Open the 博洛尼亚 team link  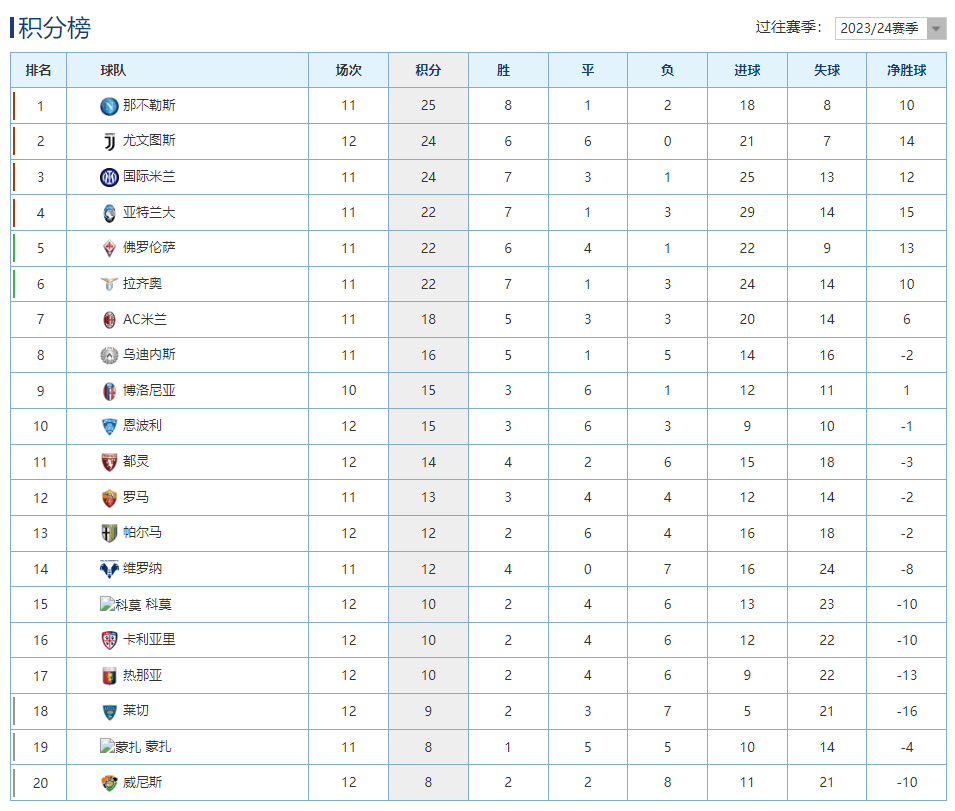pos(149,390)
